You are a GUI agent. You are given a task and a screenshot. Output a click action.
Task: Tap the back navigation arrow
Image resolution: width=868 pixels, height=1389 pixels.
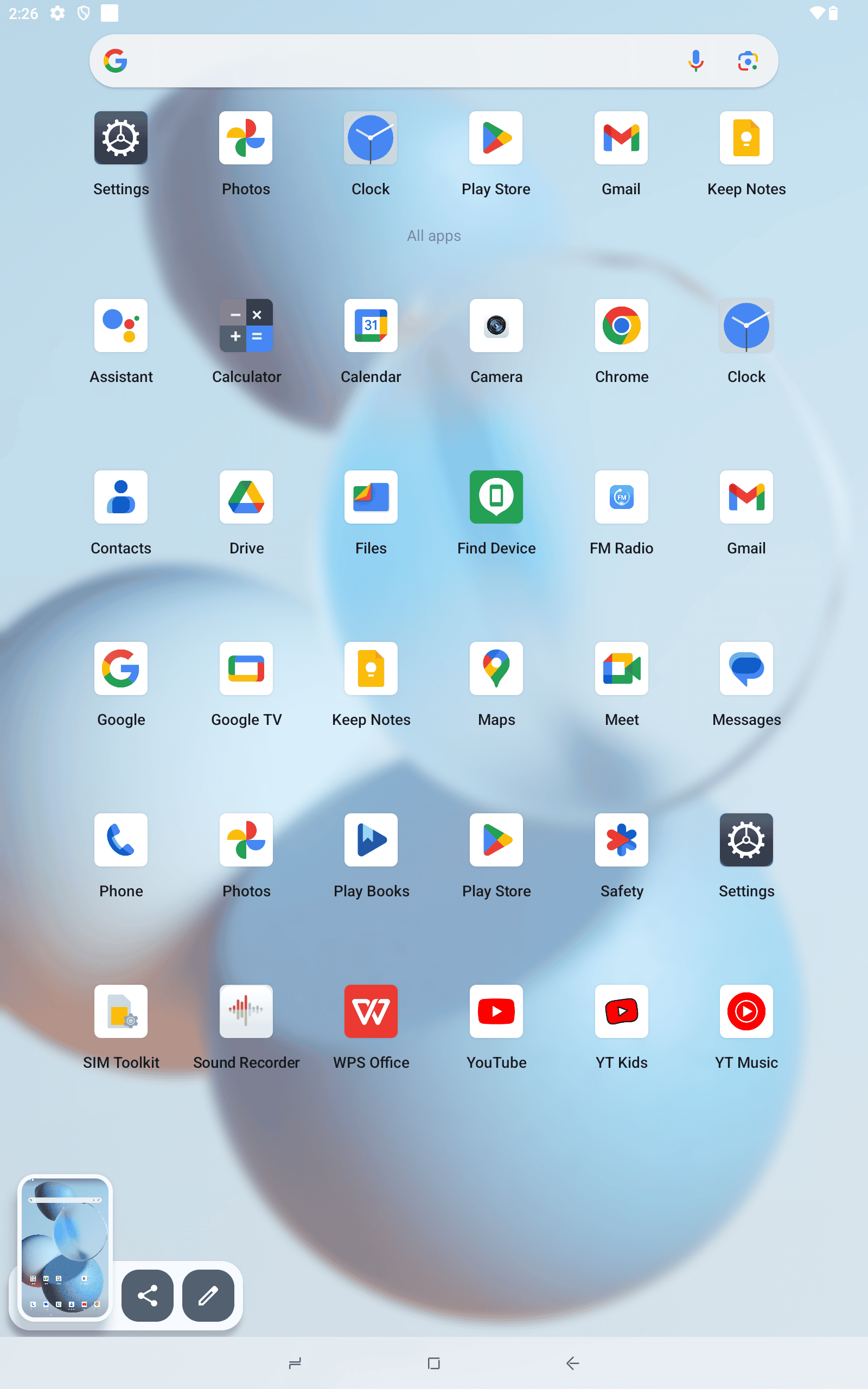(x=572, y=1363)
